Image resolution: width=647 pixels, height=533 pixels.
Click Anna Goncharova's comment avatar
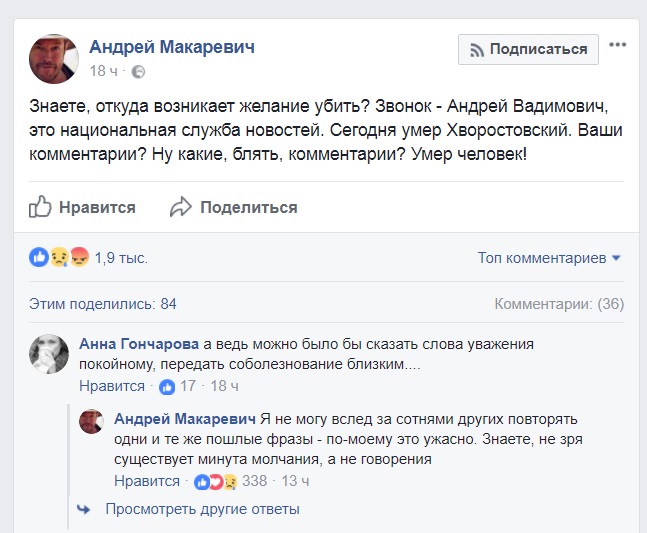(x=49, y=354)
